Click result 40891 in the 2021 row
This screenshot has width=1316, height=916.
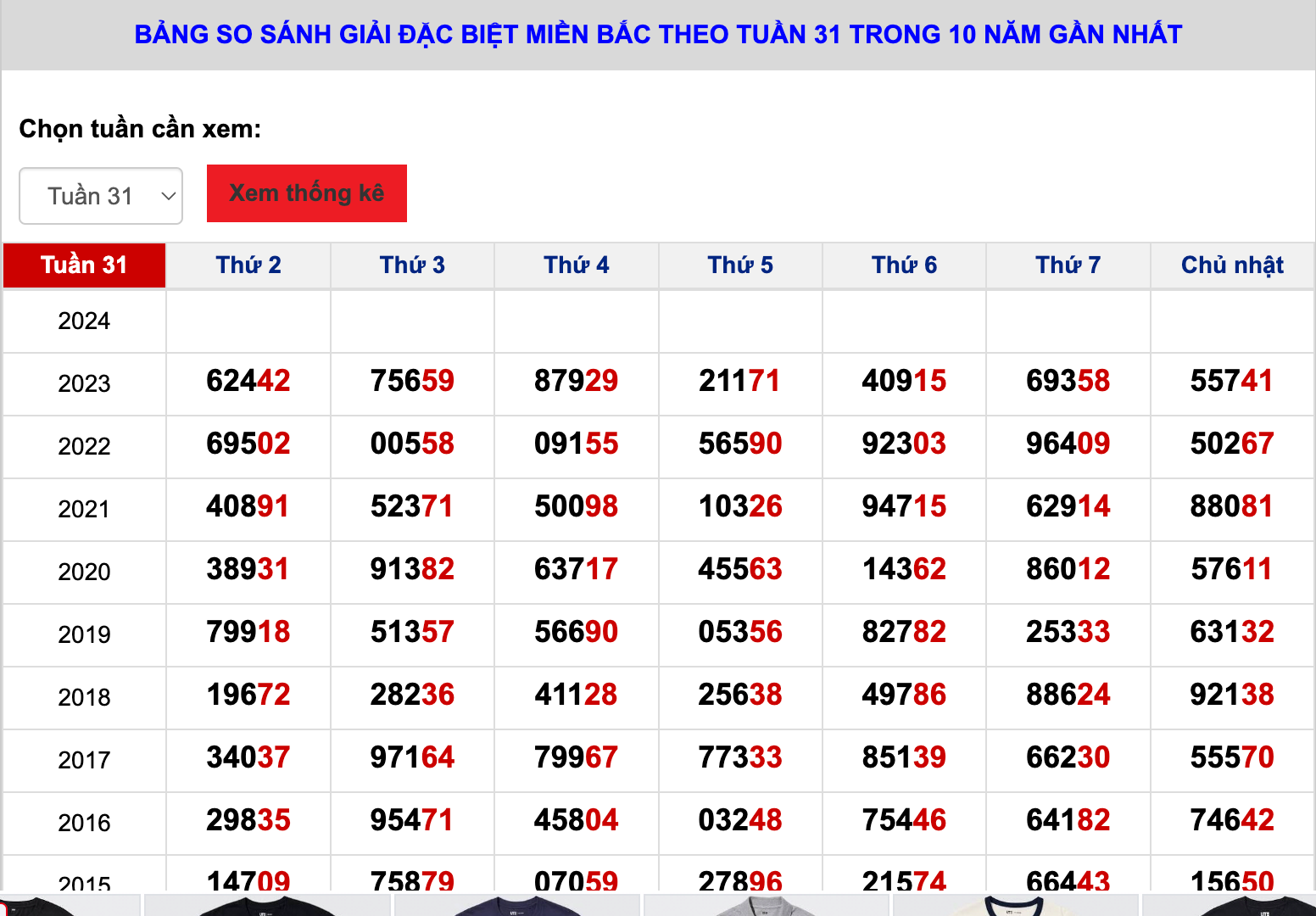click(248, 506)
